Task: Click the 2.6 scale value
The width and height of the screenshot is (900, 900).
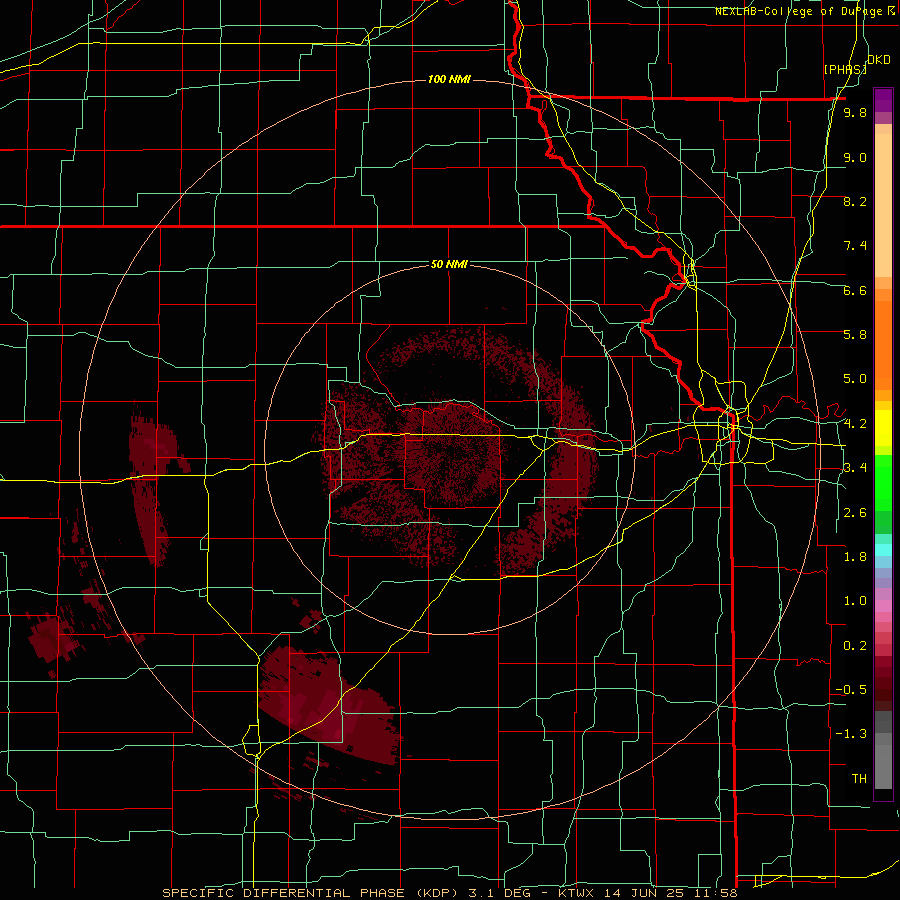Action: pos(855,513)
